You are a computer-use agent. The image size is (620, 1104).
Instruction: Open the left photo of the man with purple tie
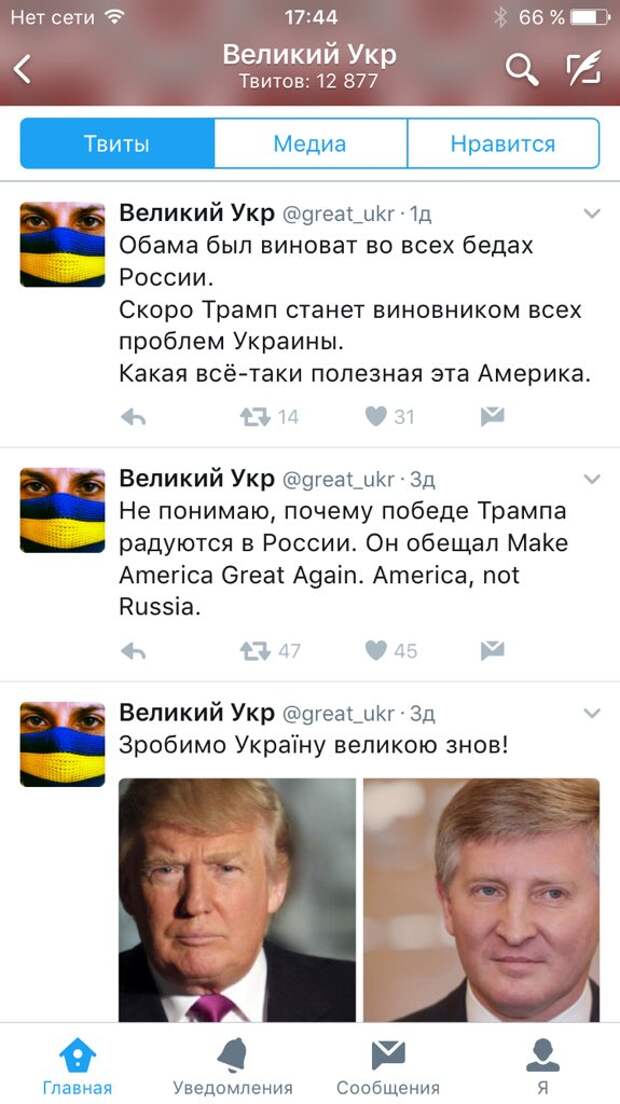(237, 900)
